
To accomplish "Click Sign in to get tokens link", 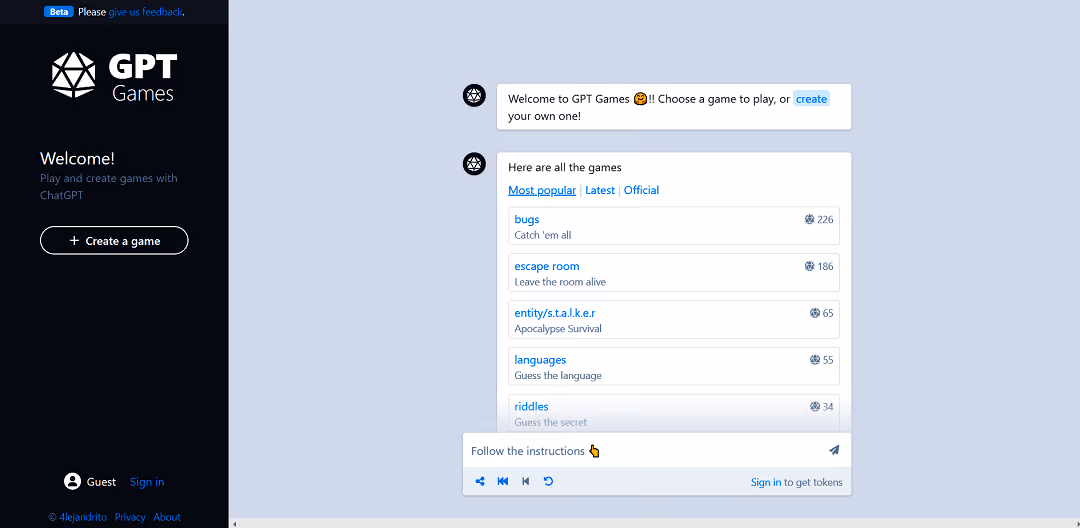I will point(766,483).
